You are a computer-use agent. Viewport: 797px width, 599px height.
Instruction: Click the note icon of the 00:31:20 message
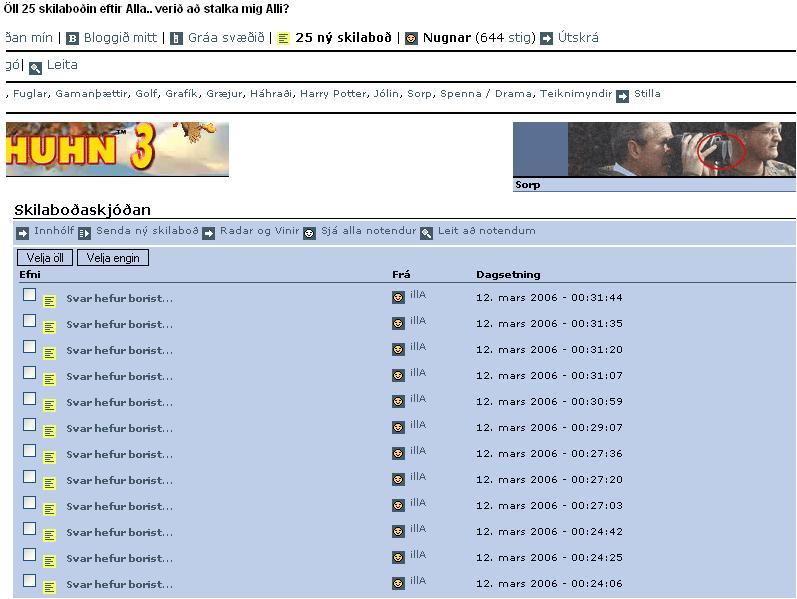pyautogui.click(x=49, y=353)
